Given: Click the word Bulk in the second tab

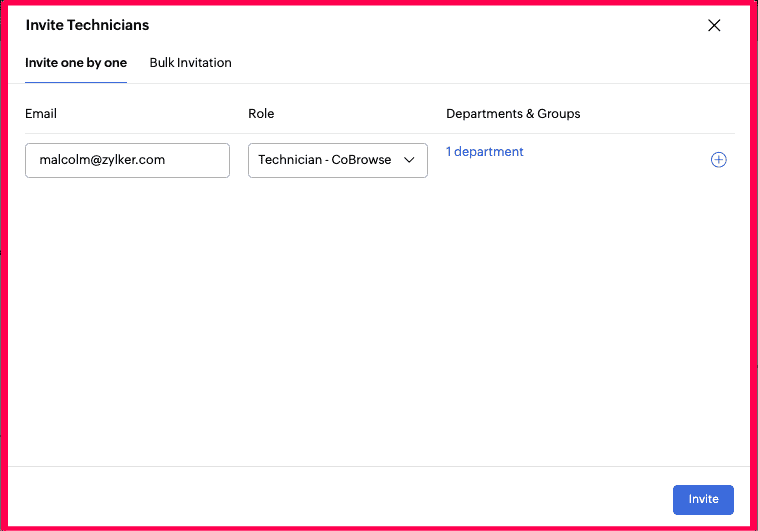Looking at the screenshot, I should click(163, 63).
